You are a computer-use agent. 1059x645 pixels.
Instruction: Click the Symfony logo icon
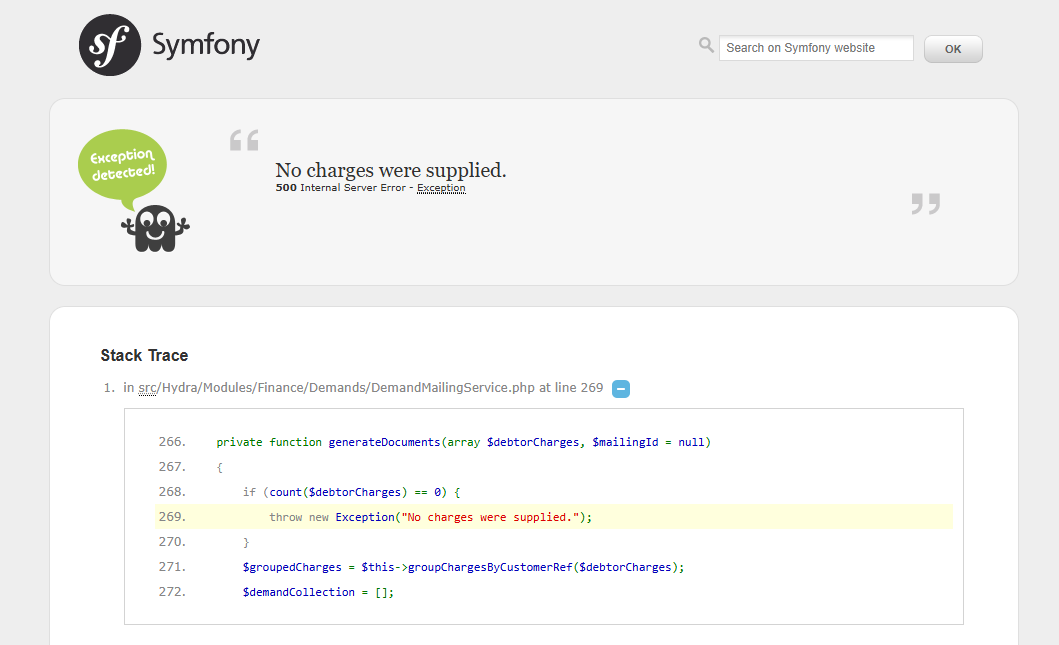[x=110, y=45]
